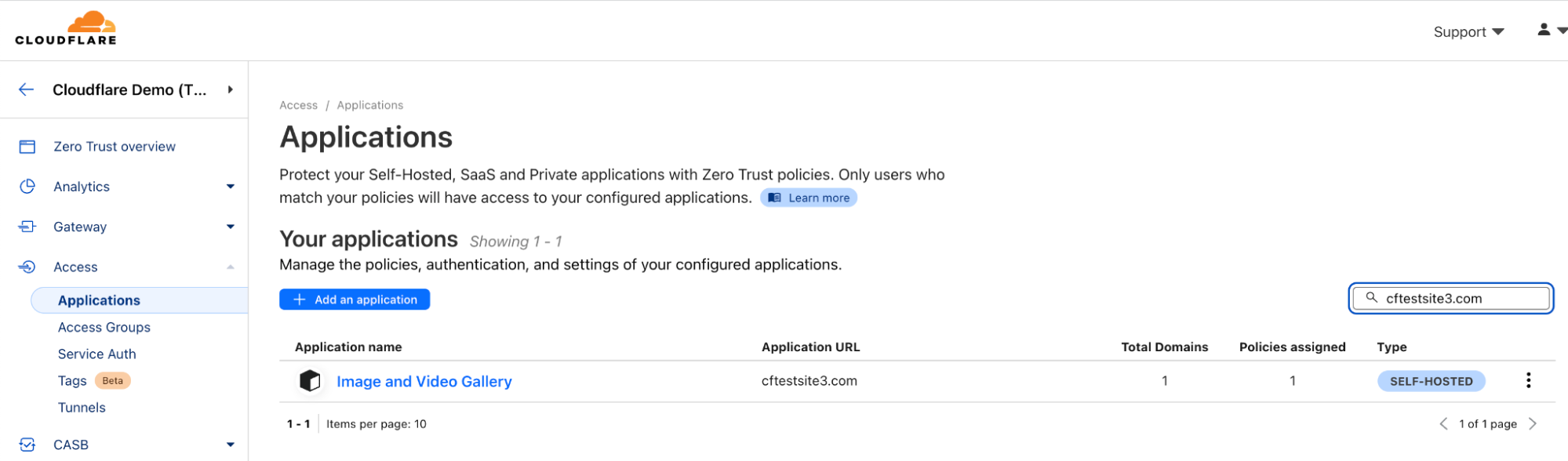This screenshot has height=461, width=1568.
Task: Go to Service Auth page
Action: click(97, 354)
